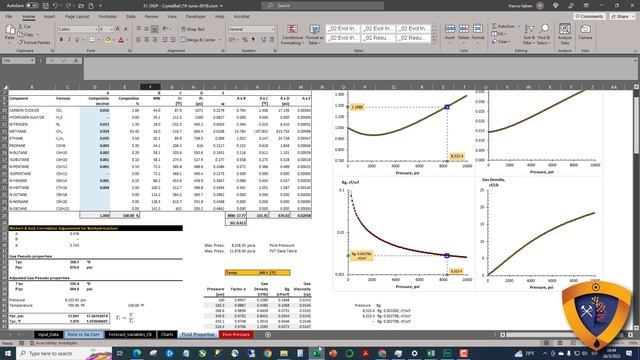Save the workbook from Quick Access toolbar
This screenshot has width=640, height=360.
point(46,6)
